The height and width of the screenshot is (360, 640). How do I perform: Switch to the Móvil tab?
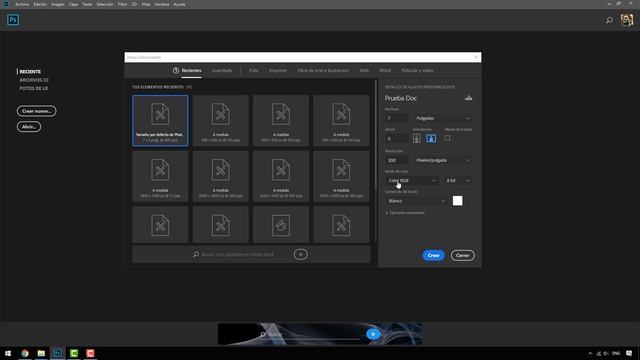(385, 70)
